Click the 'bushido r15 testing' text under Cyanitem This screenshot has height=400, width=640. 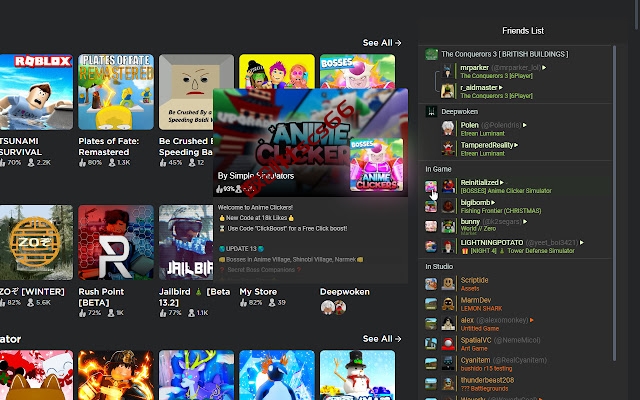(x=487, y=369)
